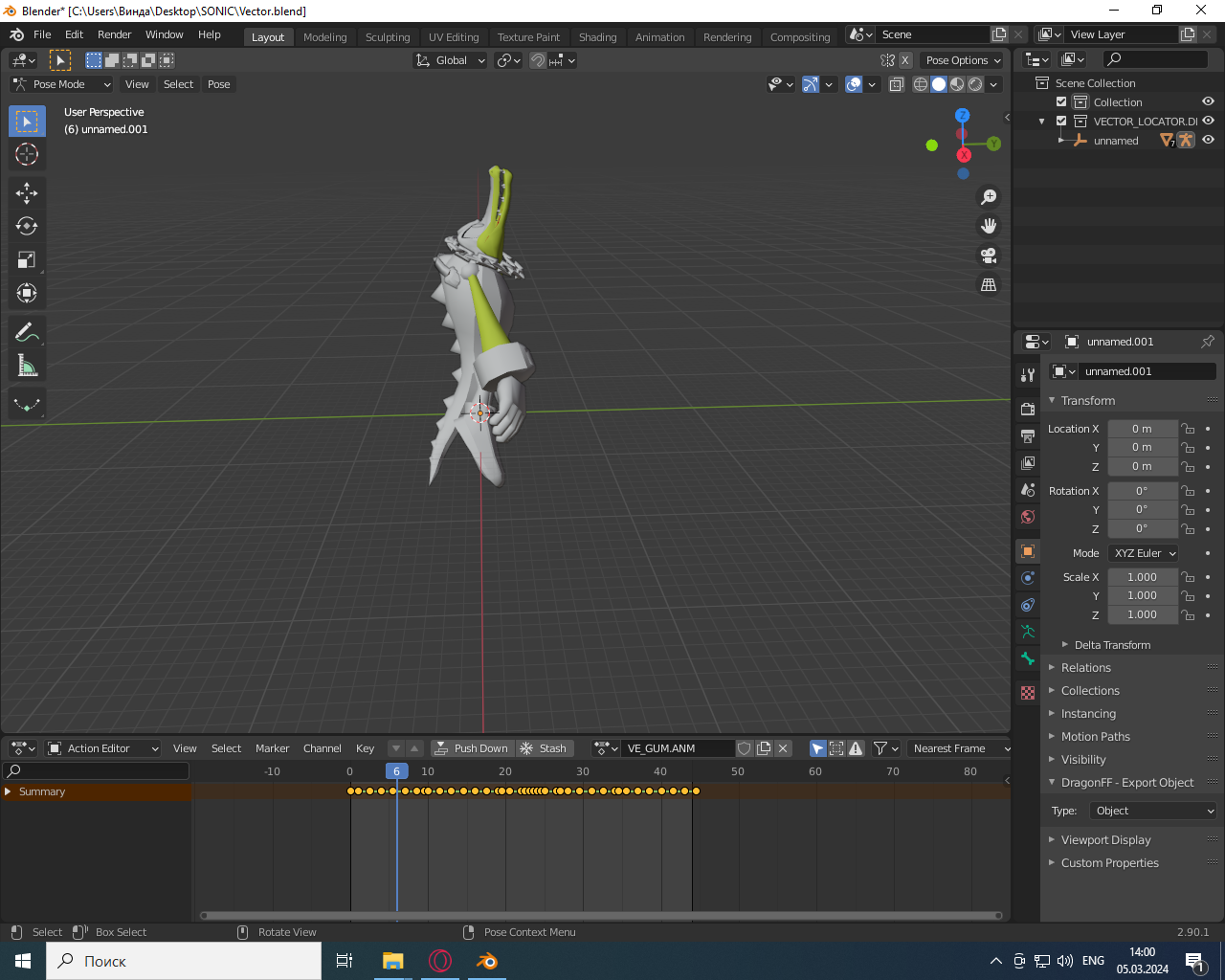The width and height of the screenshot is (1225, 980).
Task: Select the Annotate tool
Action: [27, 332]
